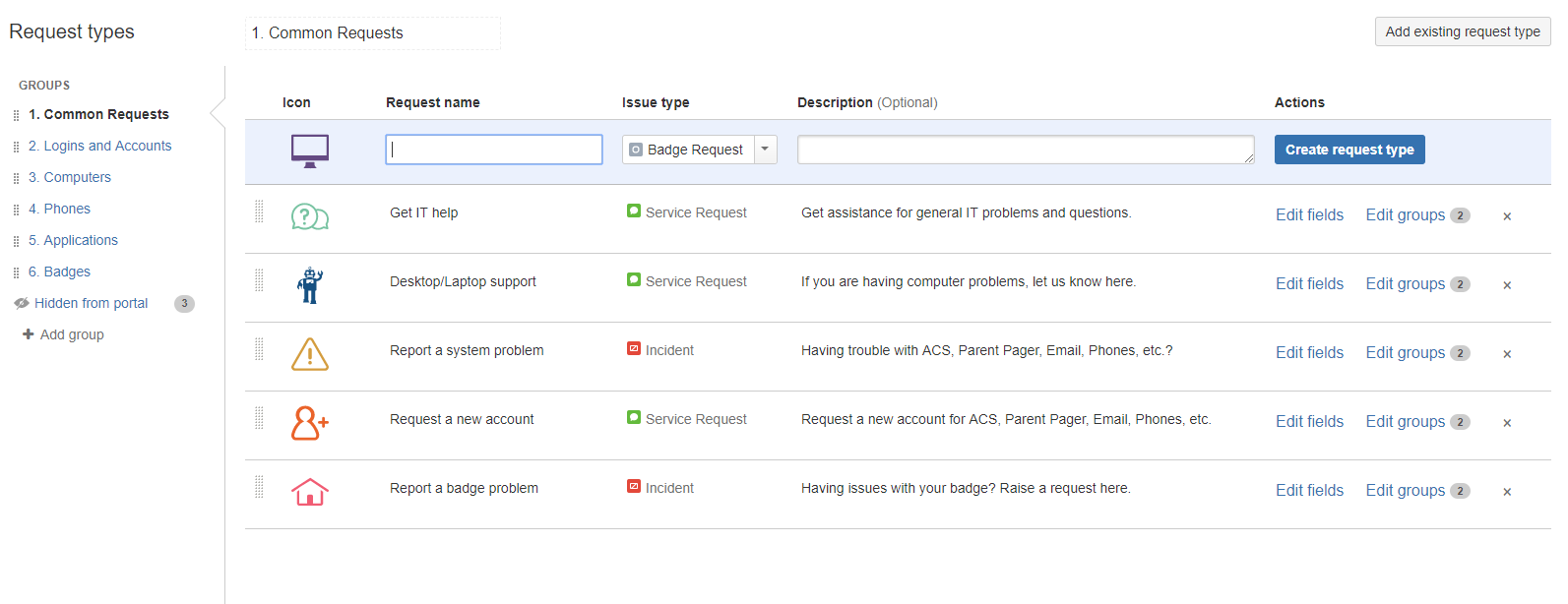Viewport: 1568px width, 604px height.
Task: Click into the Description text box
Action: point(1026,150)
